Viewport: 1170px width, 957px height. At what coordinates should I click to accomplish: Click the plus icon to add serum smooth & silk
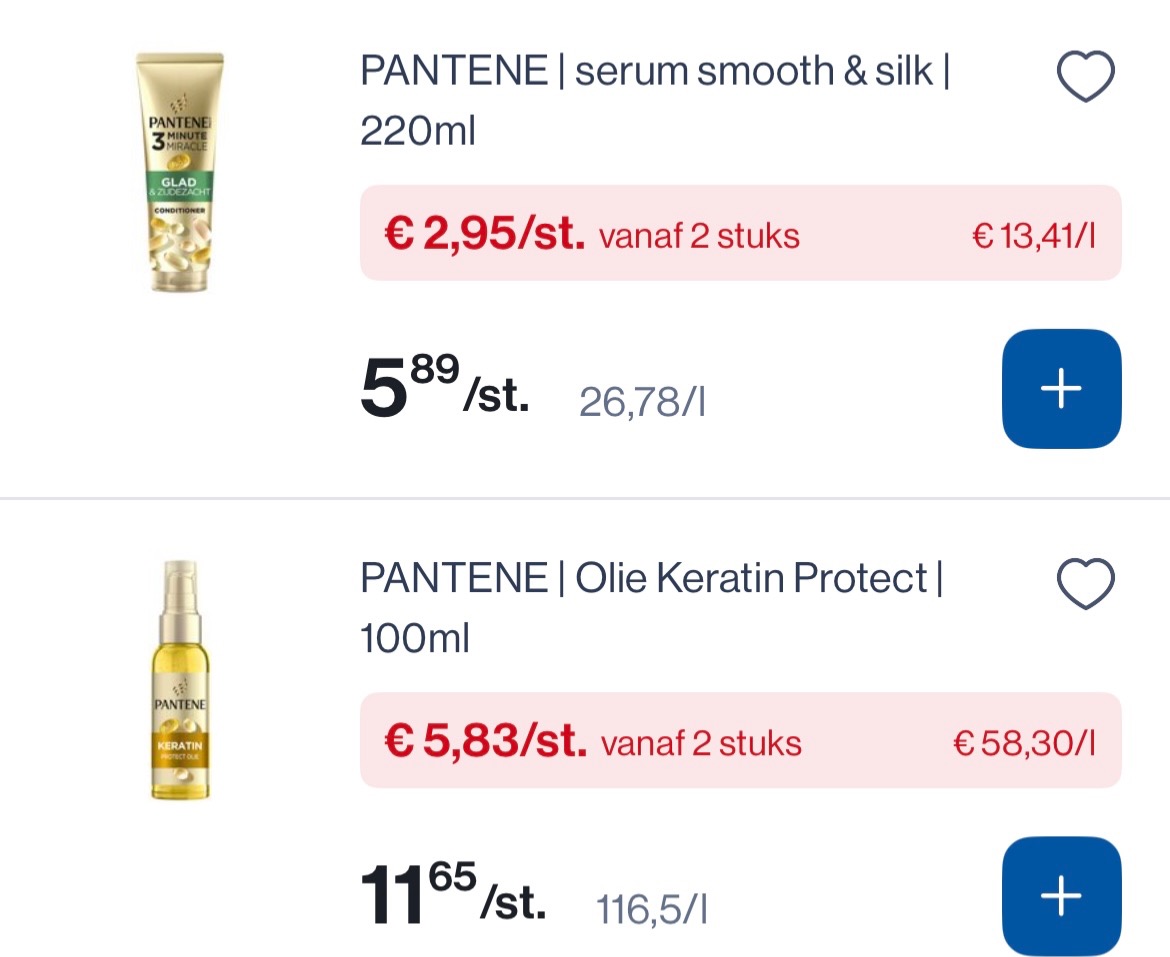click(1061, 389)
